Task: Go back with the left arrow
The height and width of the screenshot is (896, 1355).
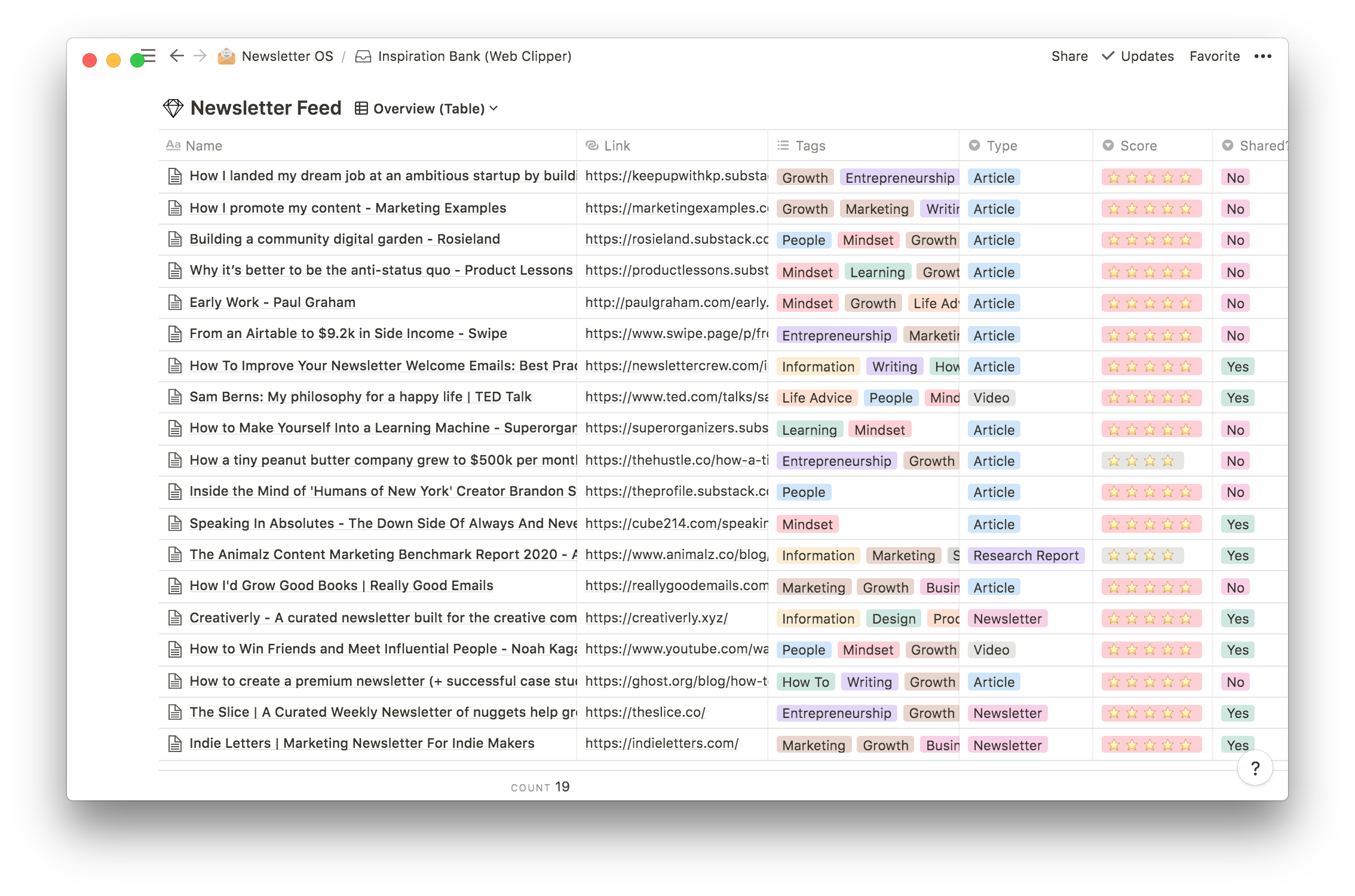Action: tap(177, 56)
